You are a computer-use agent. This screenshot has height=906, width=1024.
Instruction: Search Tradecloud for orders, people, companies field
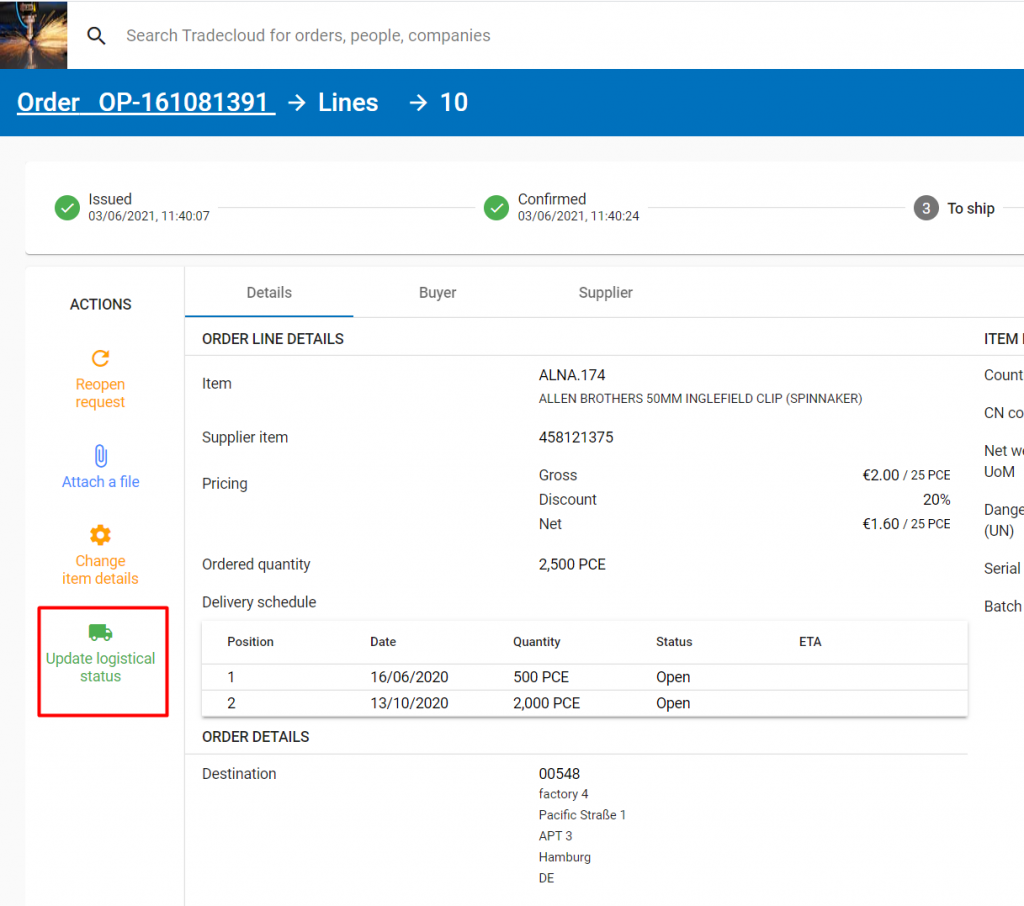pyautogui.click(x=308, y=35)
